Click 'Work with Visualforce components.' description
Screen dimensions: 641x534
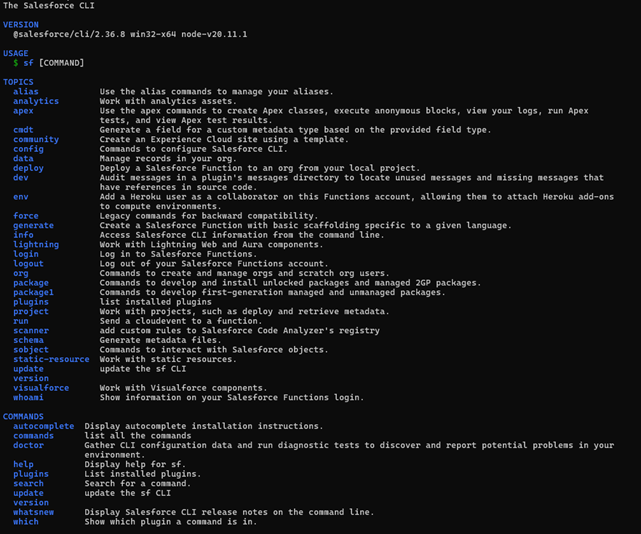coord(183,388)
